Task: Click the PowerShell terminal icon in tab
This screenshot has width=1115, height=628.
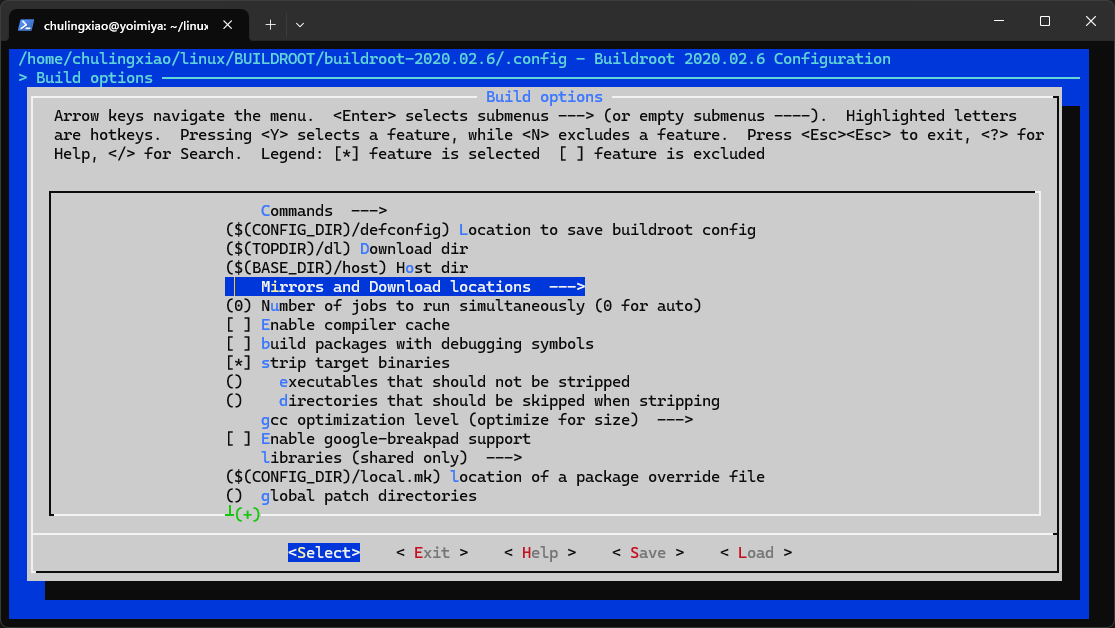Action: (26, 25)
